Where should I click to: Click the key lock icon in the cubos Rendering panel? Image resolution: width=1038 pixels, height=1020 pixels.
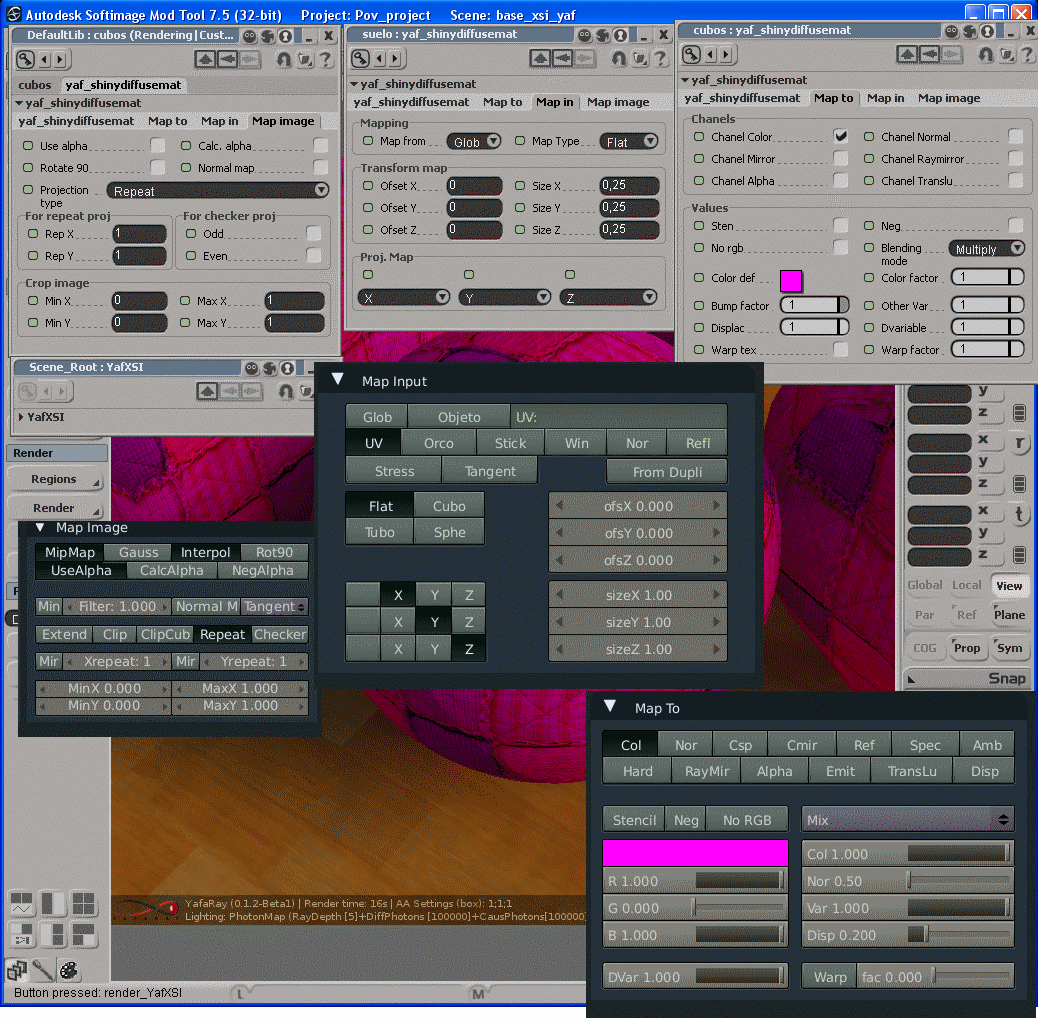(x=25, y=60)
